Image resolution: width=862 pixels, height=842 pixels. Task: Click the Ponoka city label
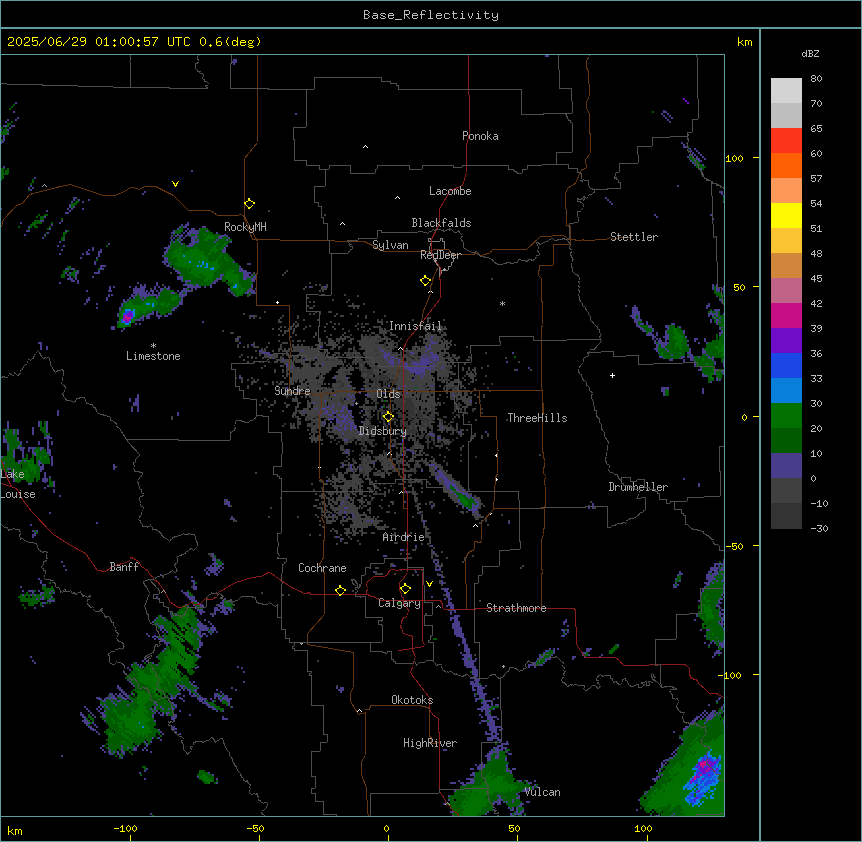[480, 136]
